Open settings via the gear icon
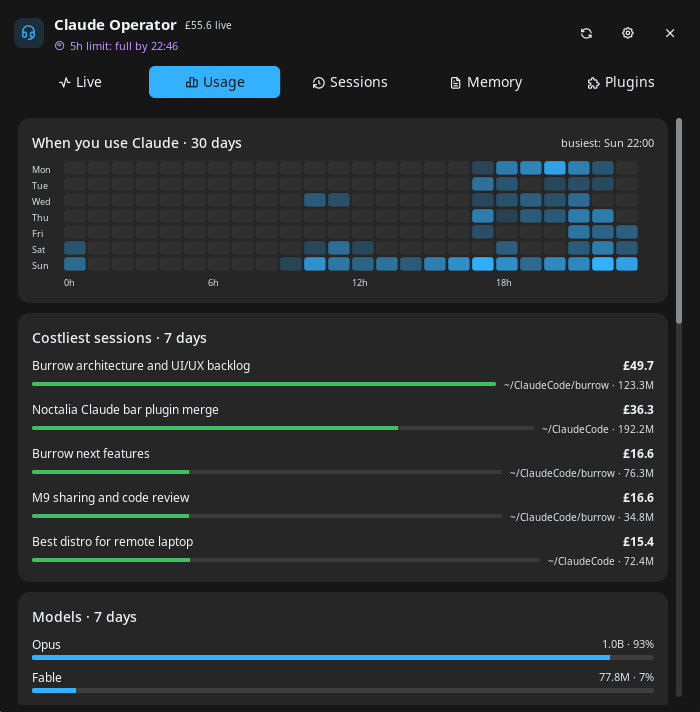This screenshot has width=700, height=712. pos(628,33)
